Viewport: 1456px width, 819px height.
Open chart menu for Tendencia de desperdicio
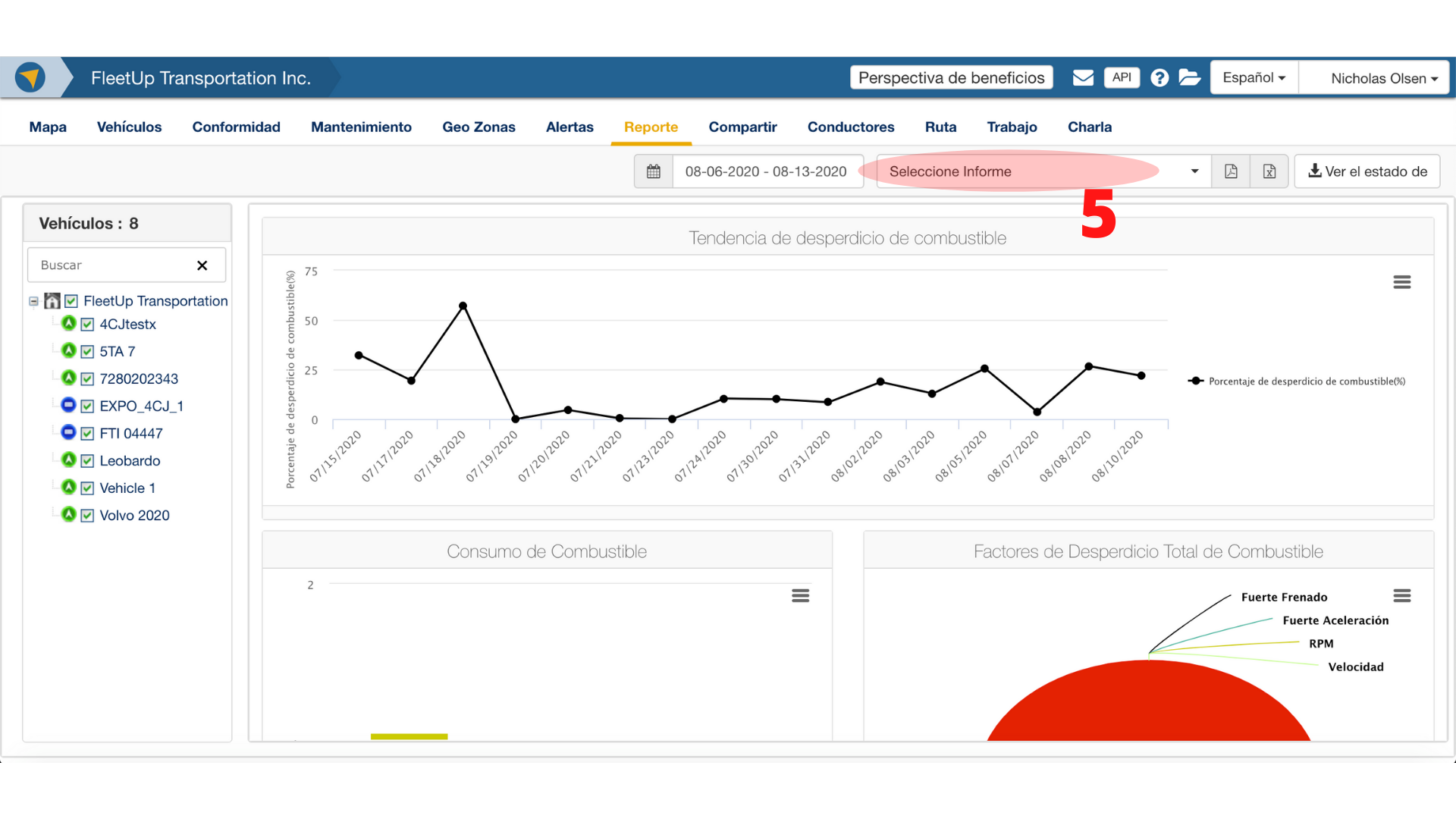pos(1402,282)
